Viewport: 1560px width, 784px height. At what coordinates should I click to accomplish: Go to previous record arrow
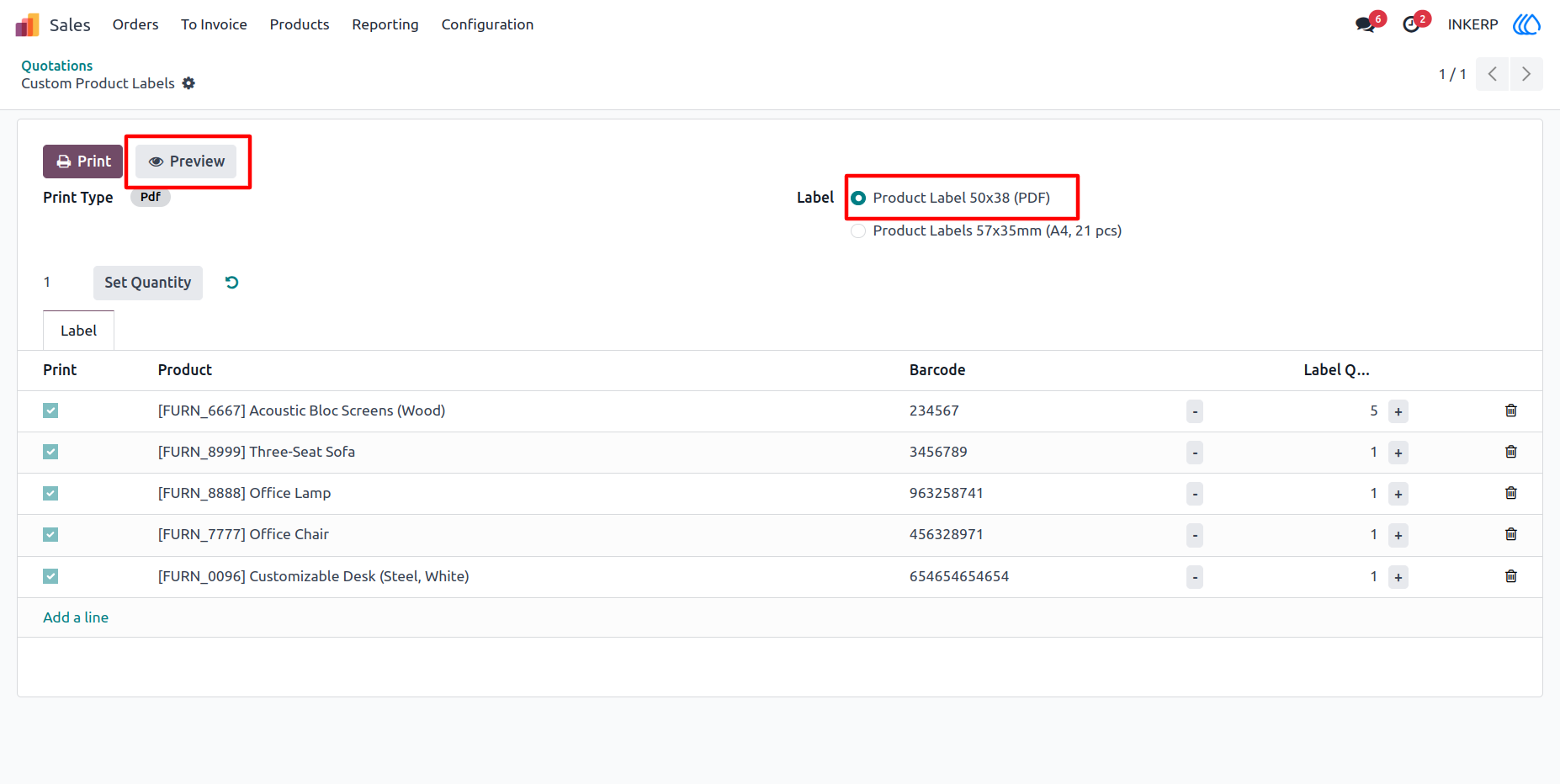click(1493, 74)
